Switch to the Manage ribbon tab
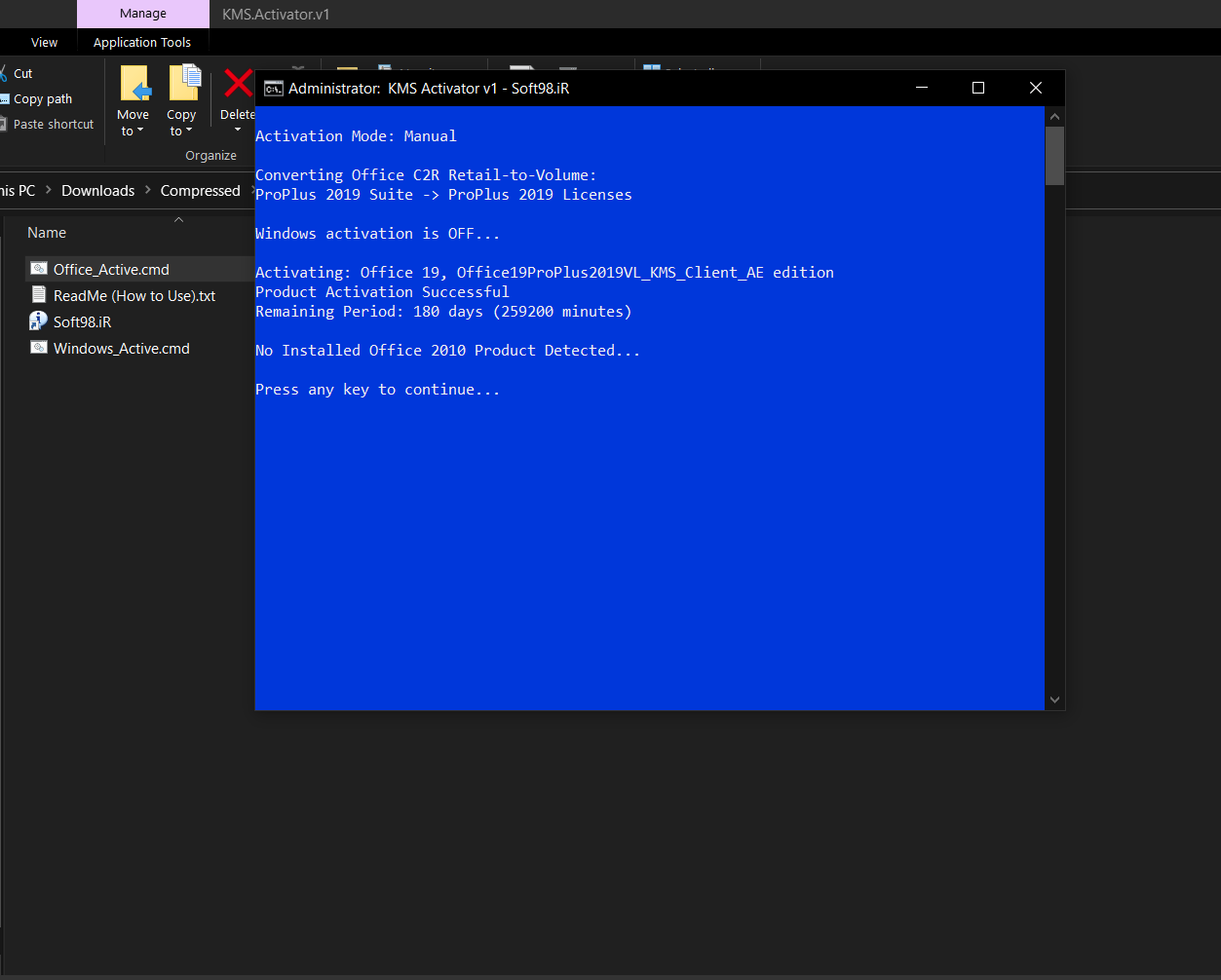Screen dimensions: 1221x980 143,14
